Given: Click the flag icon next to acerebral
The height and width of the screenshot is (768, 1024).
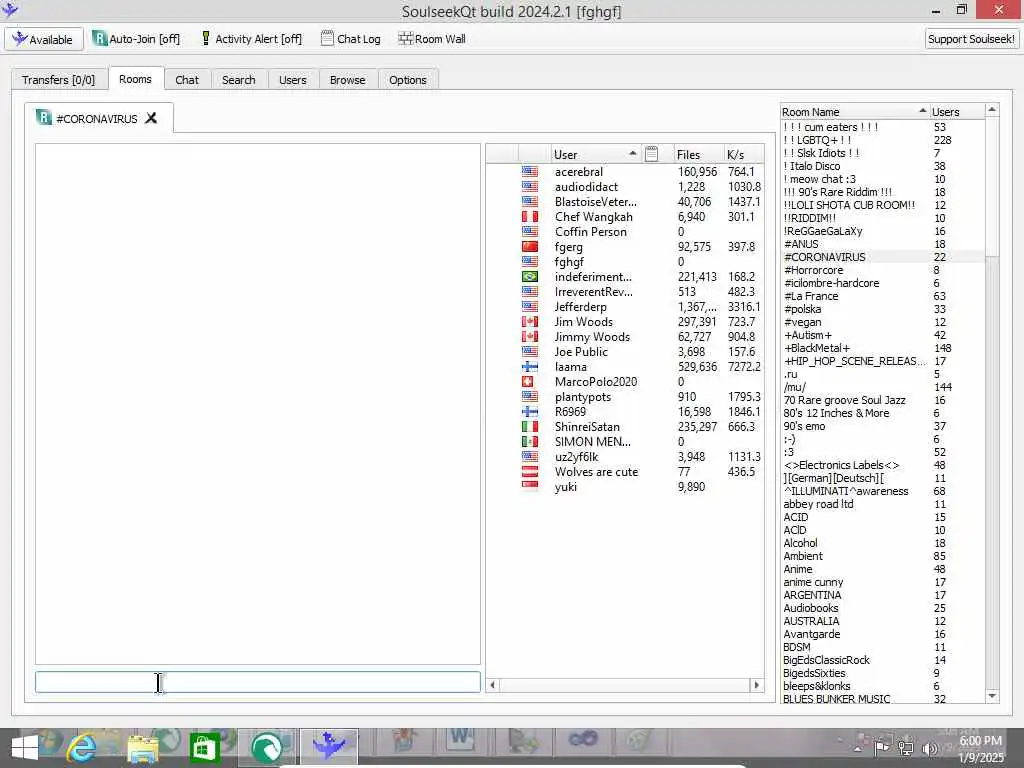Looking at the screenshot, I should (530, 172).
